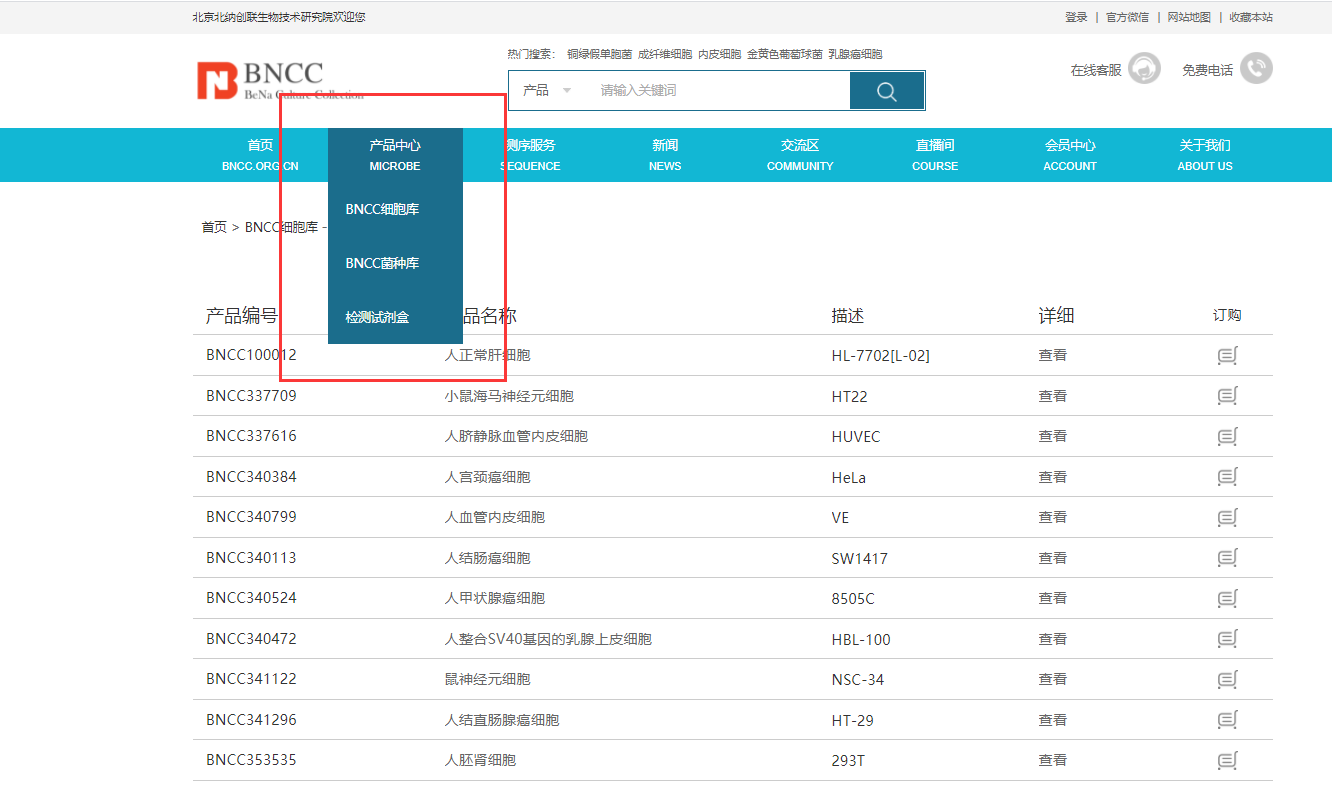Click cart icon for HT-29 row

[1228, 720]
